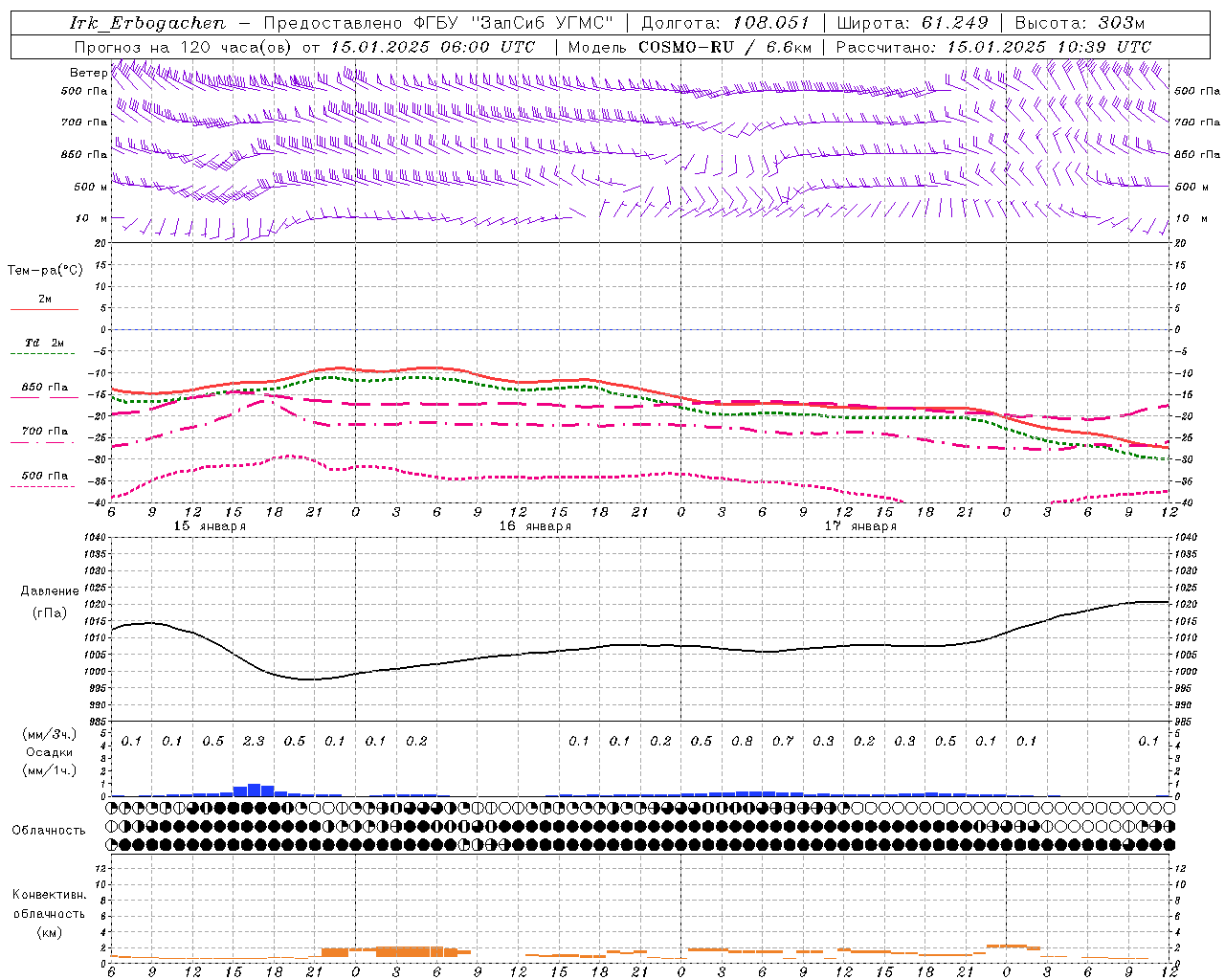Click the tallest blue precipitation bar on 15 января
Screen dimensions: 1225x980
coord(254,790)
